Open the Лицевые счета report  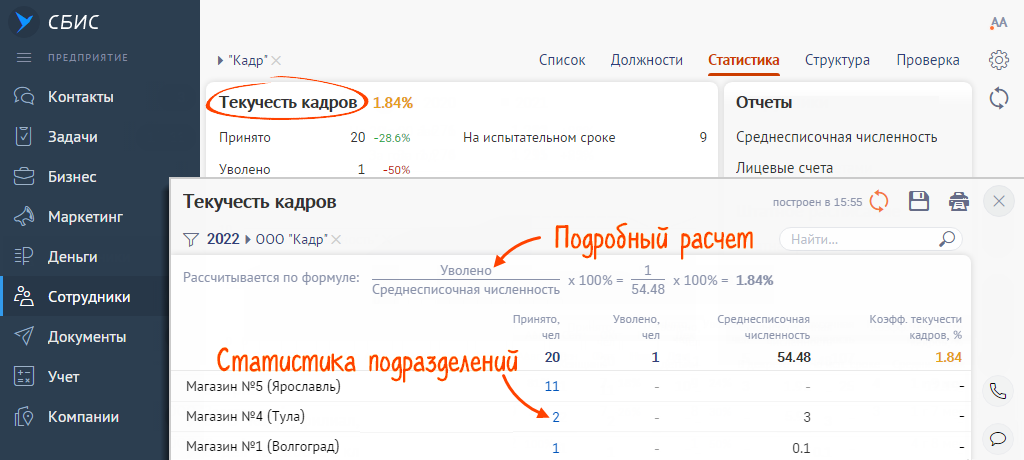point(784,168)
